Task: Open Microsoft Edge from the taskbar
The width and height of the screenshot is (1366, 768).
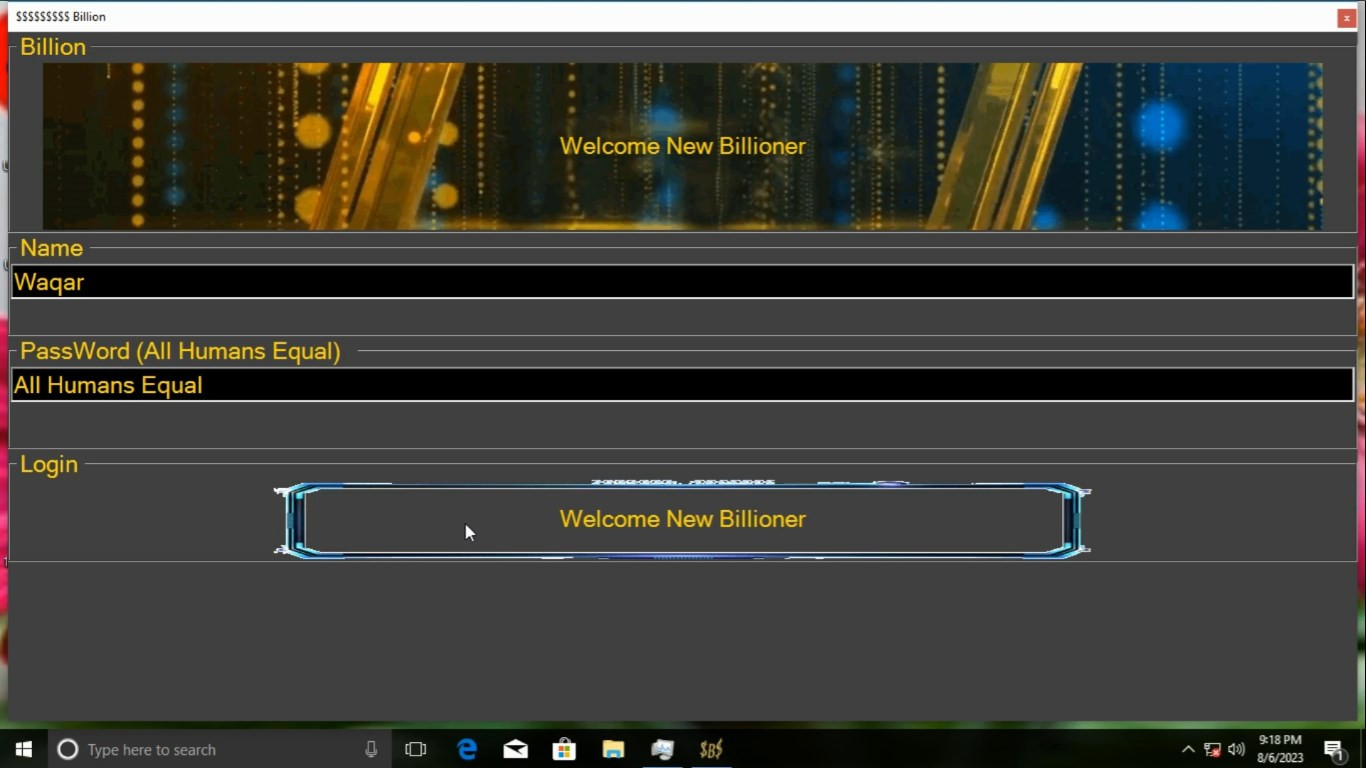Action: pyautogui.click(x=467, y=749)
